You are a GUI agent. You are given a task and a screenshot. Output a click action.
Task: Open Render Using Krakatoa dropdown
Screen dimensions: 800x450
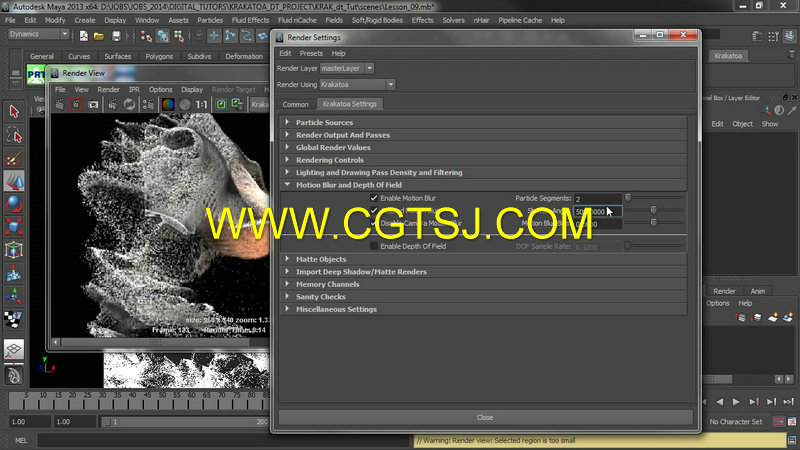[x=357, y=85]
